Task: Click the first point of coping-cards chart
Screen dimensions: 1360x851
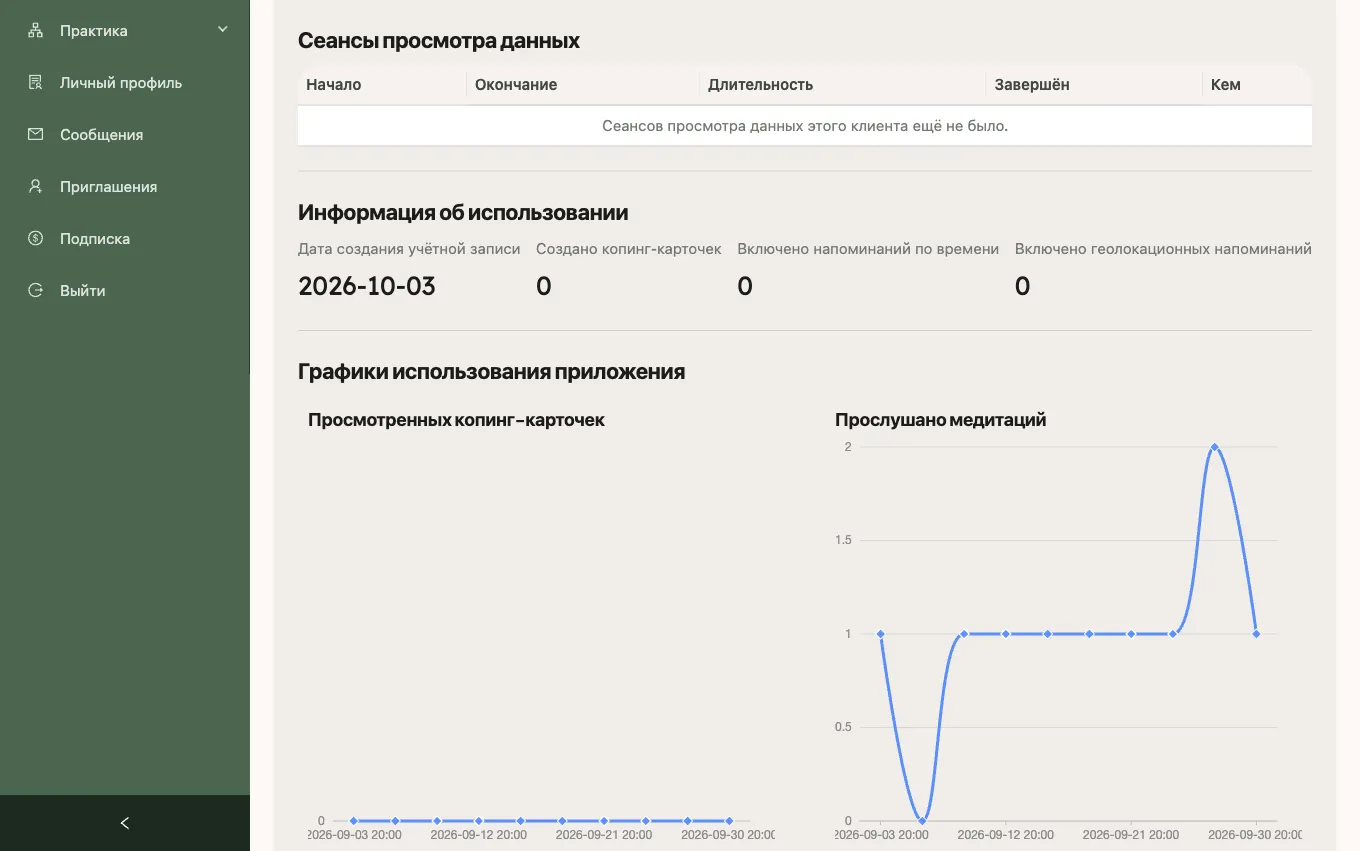Action: 353,820
